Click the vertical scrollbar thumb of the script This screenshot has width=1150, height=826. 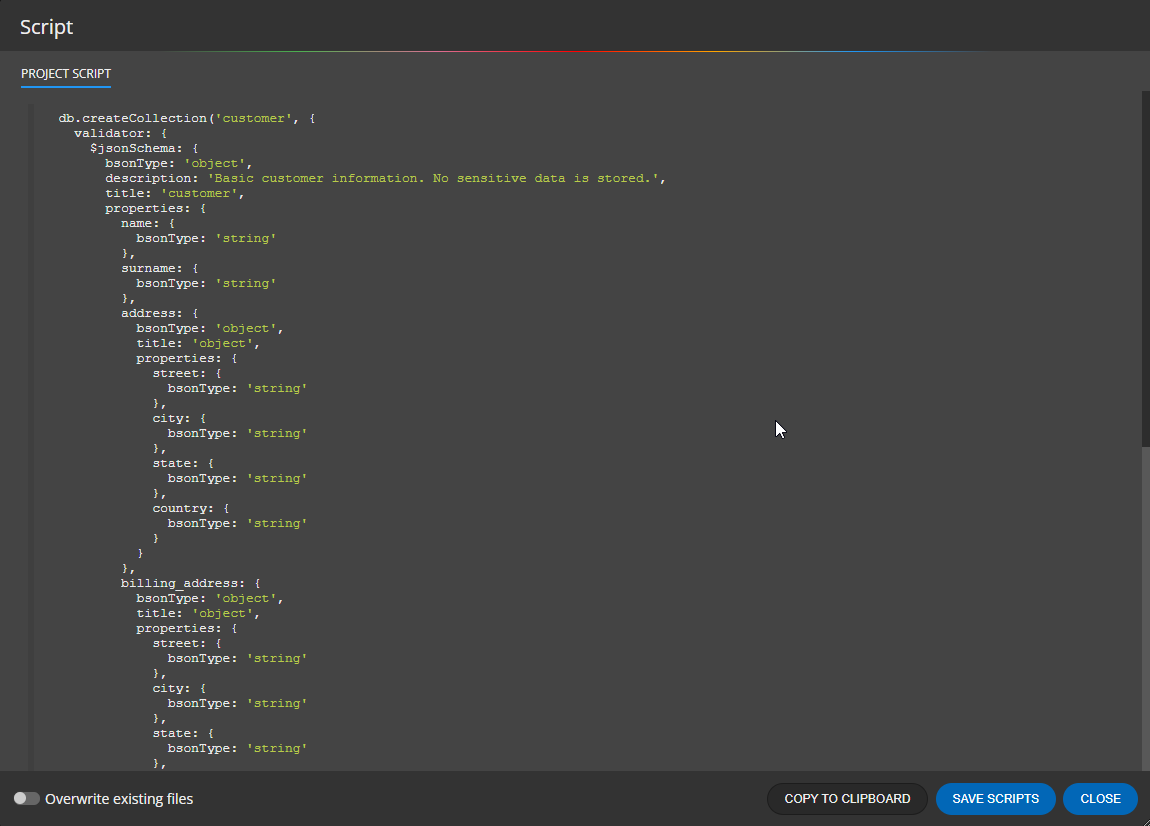pyautogui.click(x=1145, y=270)
